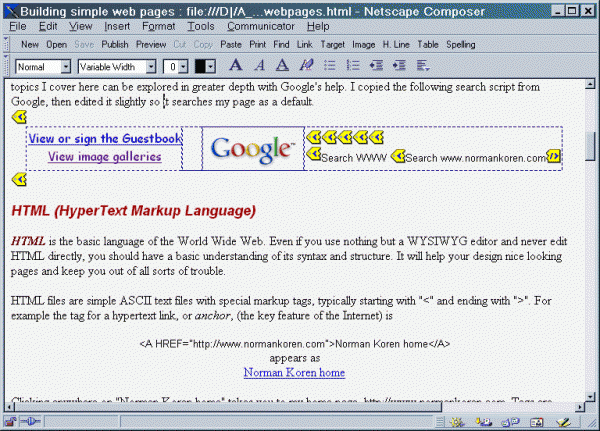Open the font size dropdown
Screen dimensions: 600x431
click(184, 67)
